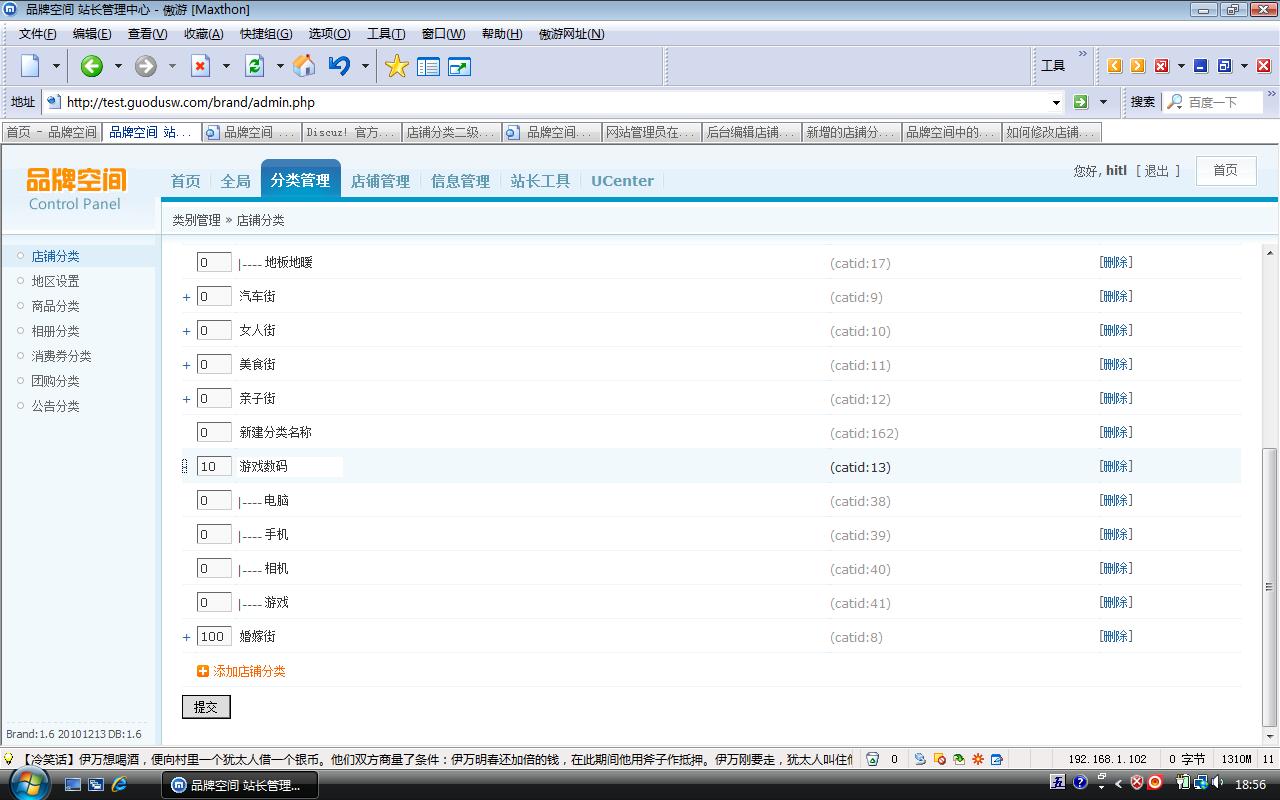Open the address bar URL history dropdown
The image size is (1280, 800).
(1056, 102)
